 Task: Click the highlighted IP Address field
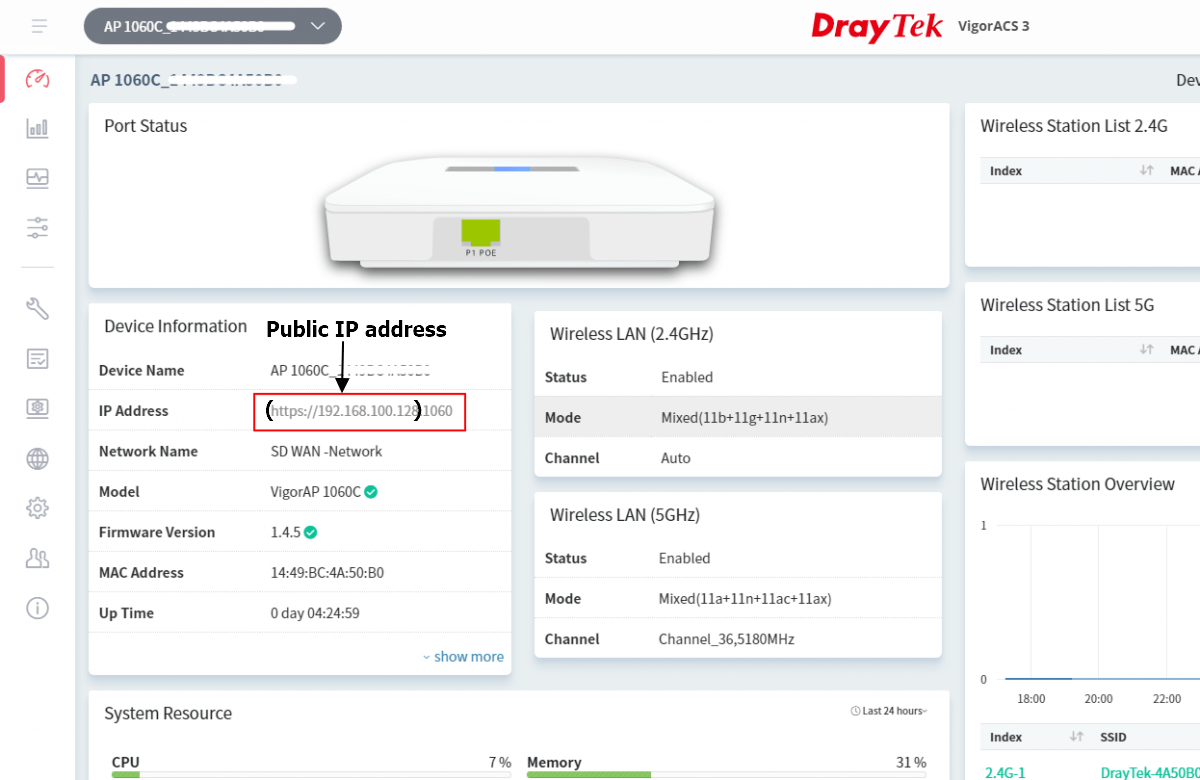point(359,411)
